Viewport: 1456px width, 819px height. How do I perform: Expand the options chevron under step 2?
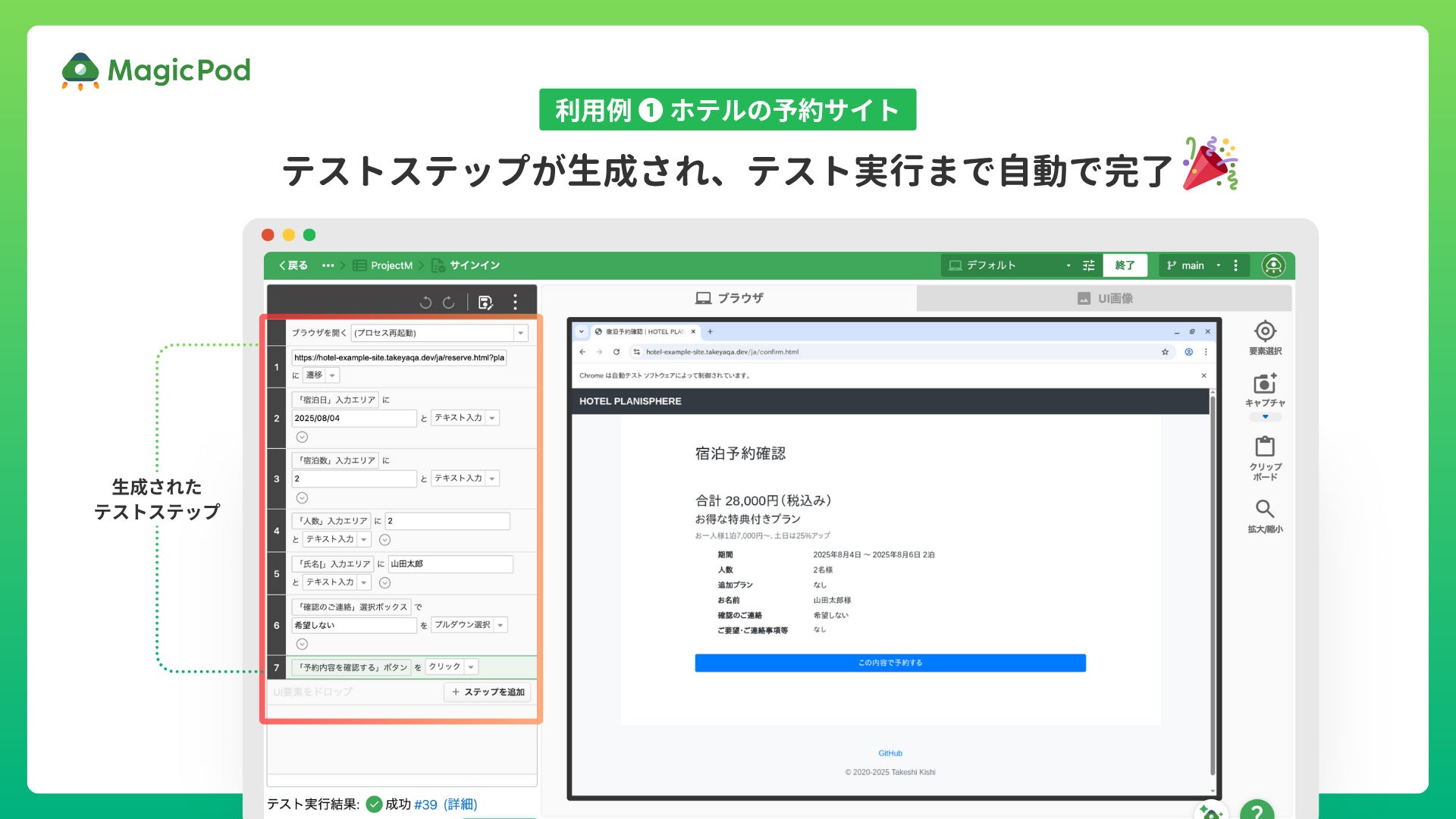302,437
